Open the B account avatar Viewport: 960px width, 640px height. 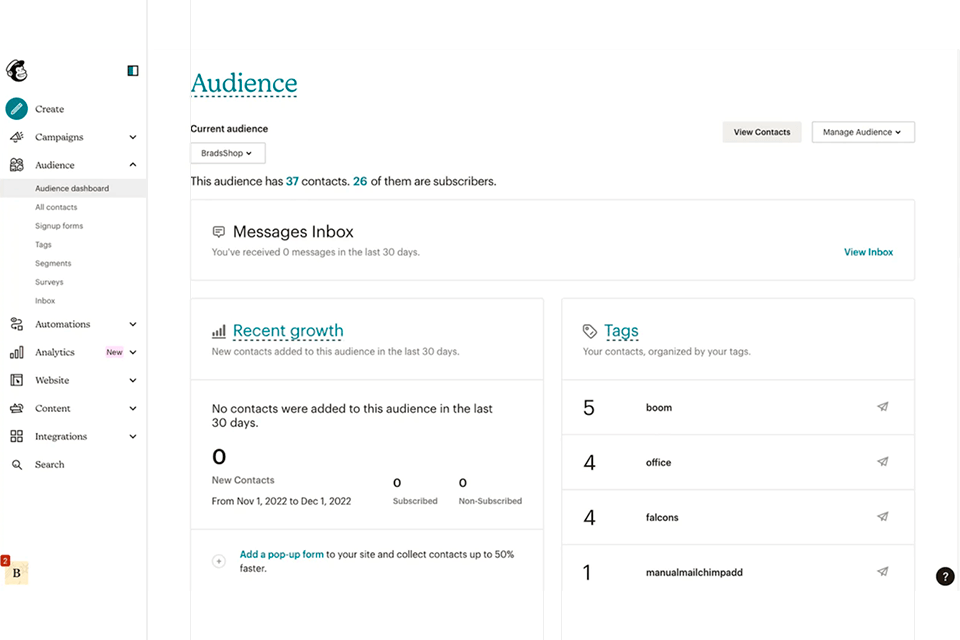click(x=17, y=573)
